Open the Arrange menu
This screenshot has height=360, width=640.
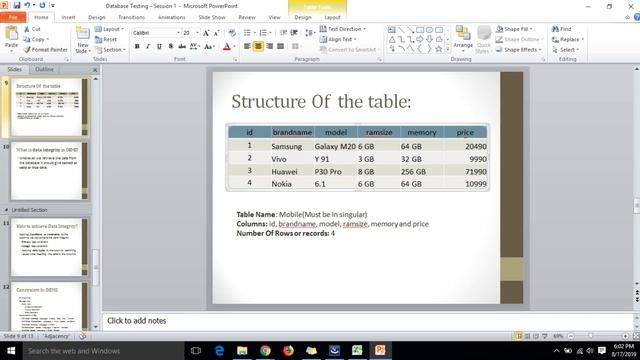point(463,38)
